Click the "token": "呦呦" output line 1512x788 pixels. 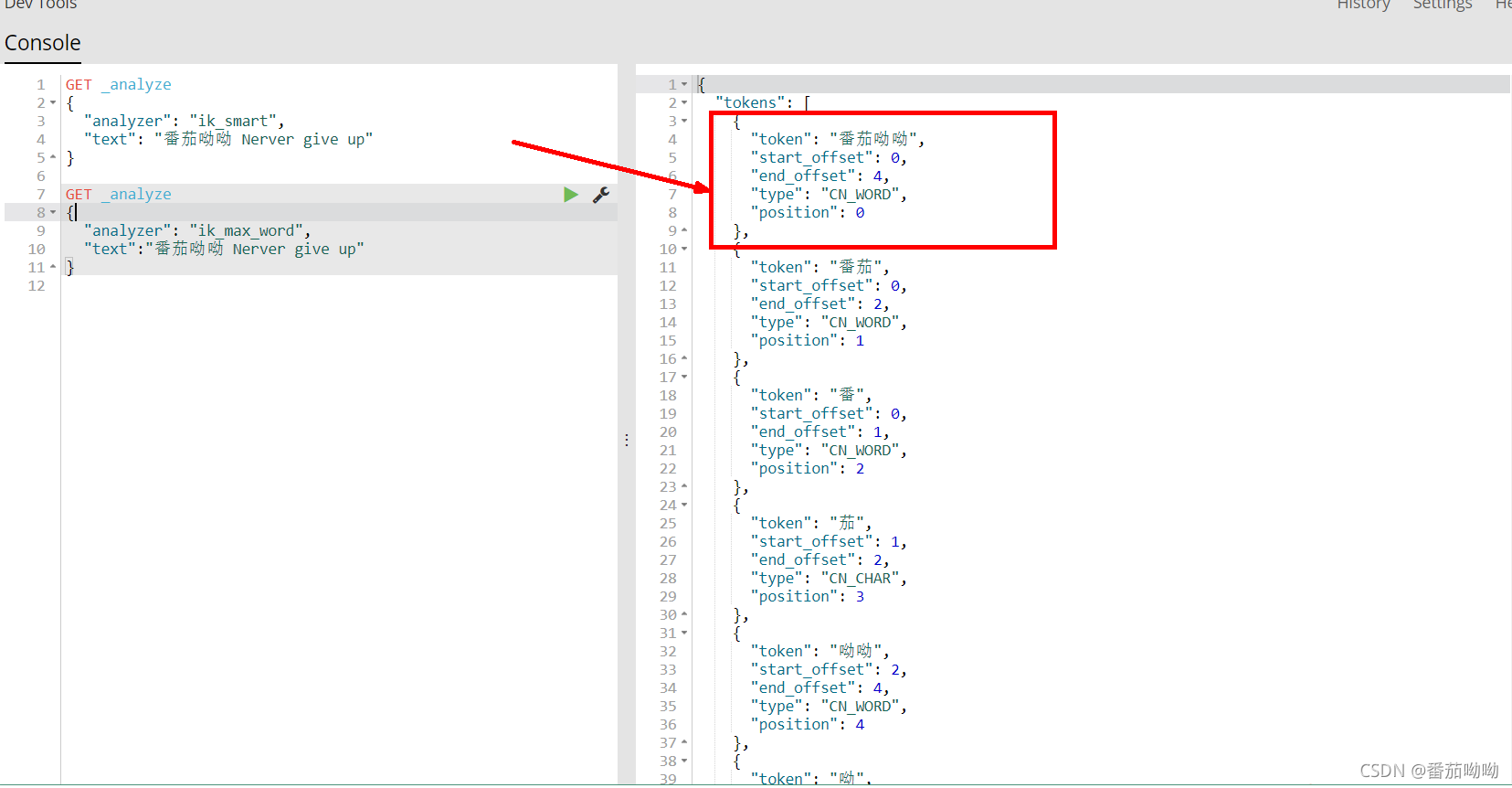[x=819, y=651]
